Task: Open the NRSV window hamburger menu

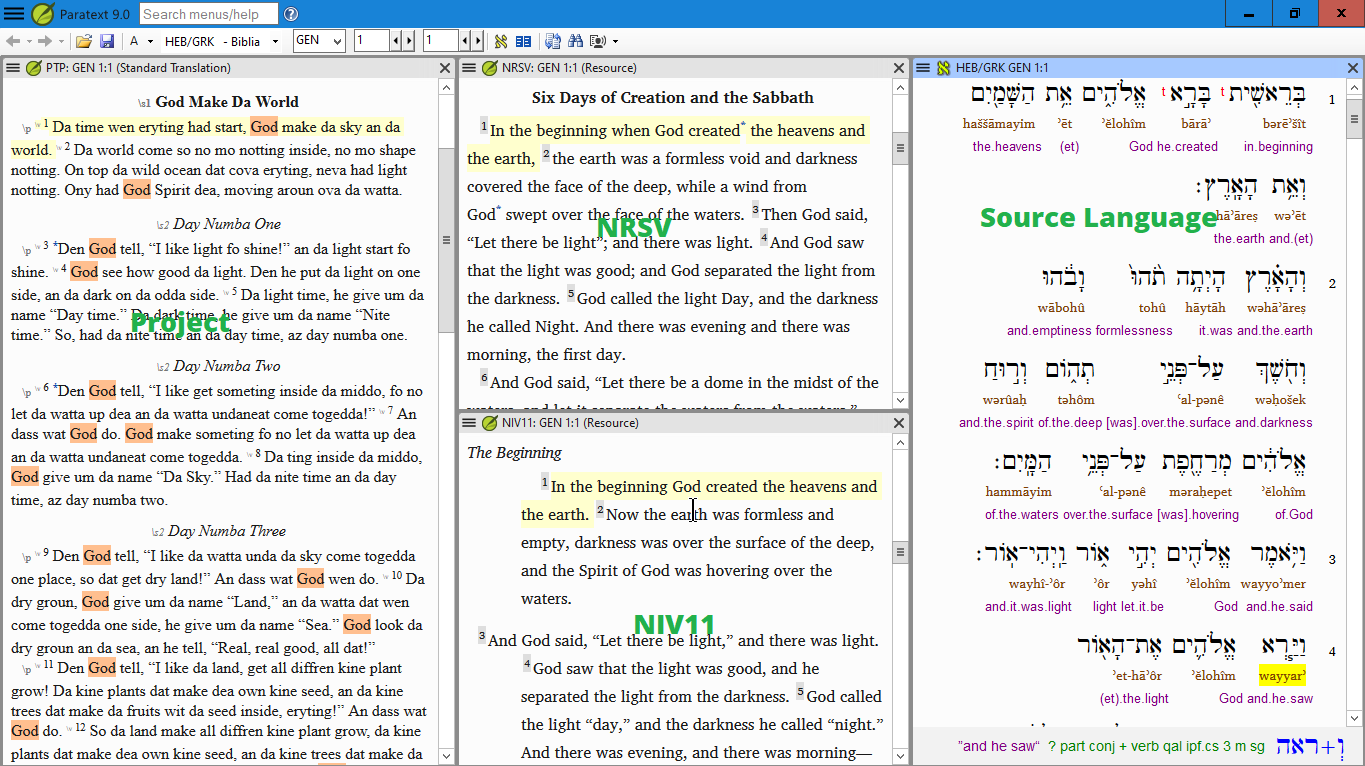Action: [x=469, y=68]
